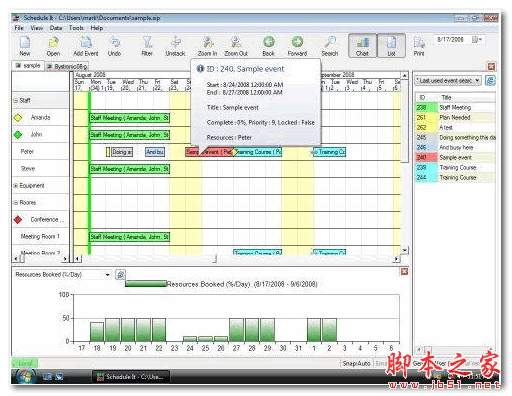Close the chart panel
Image resolution: width=512 pixels, height=396 pixels.
404,272
